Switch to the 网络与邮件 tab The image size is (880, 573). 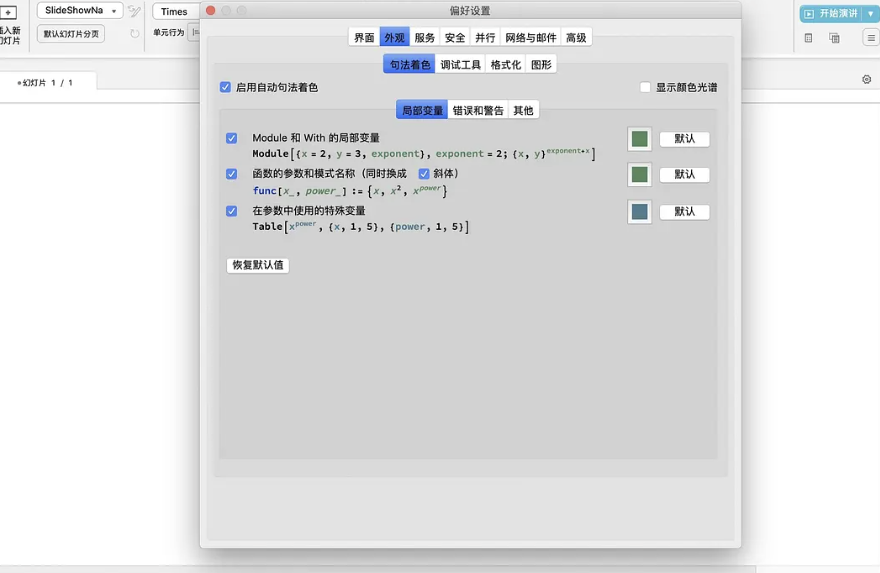pyautogui.click(x=531, y=38)
